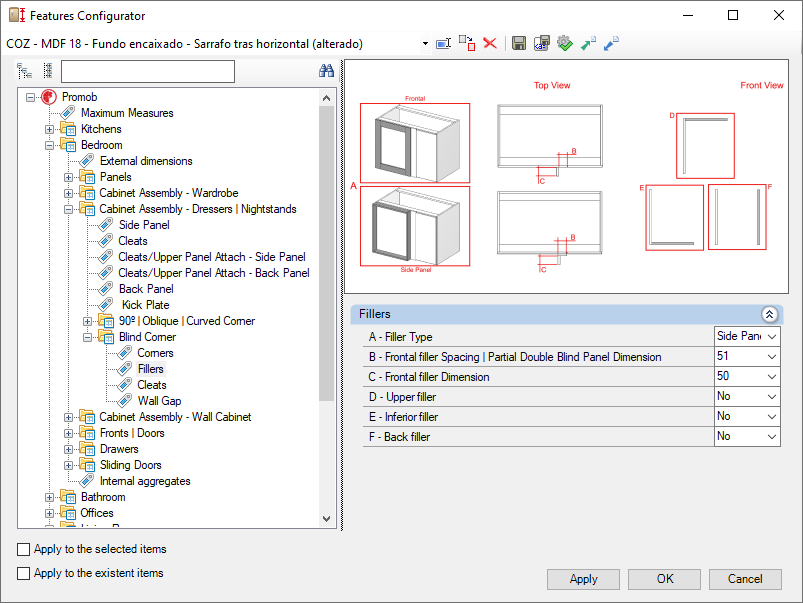The image size is (803, 603).
Task: Expand the Bathroom folder
Action: pos(49,497)
